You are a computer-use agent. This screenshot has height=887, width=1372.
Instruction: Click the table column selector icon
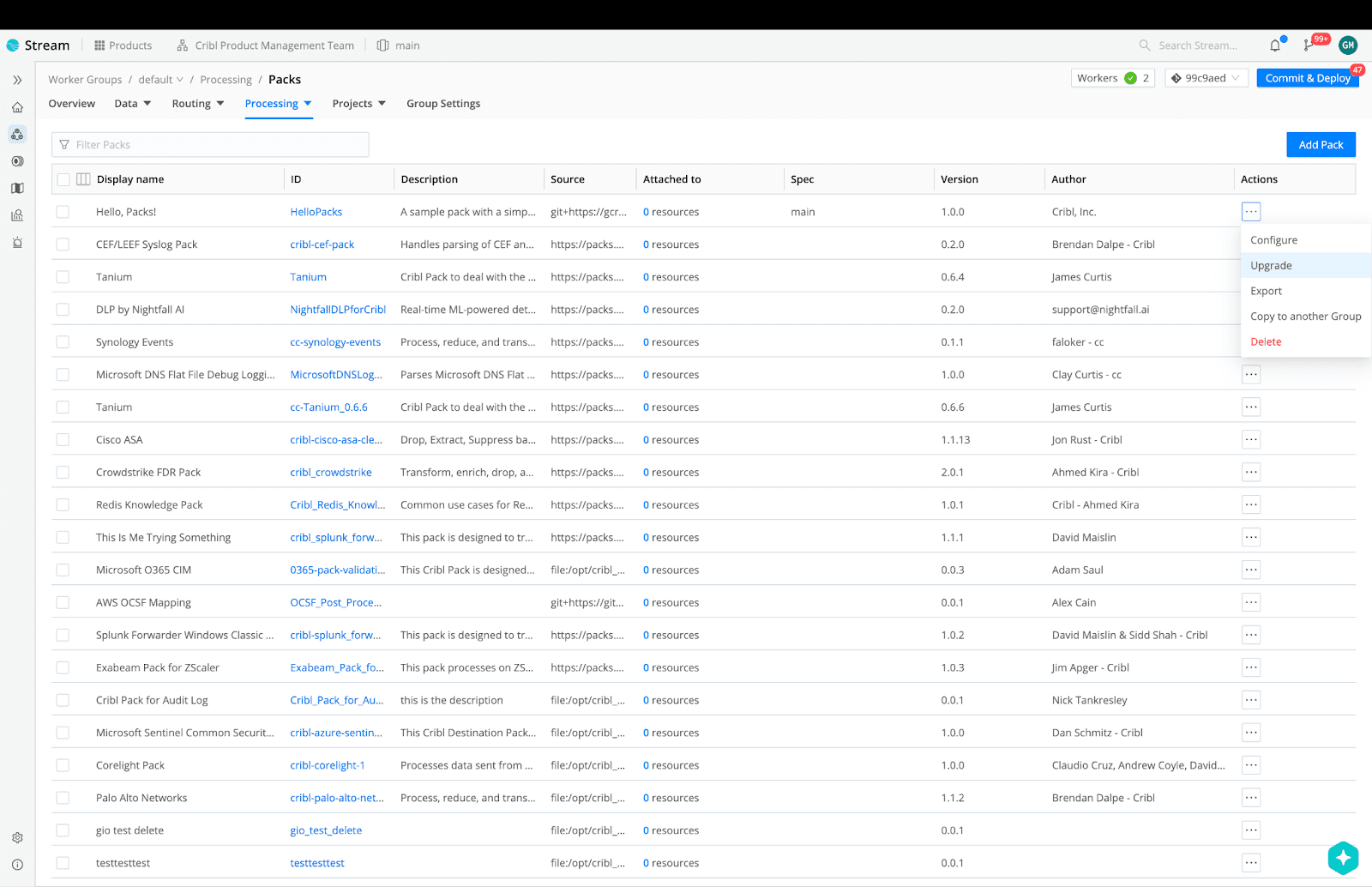click(x=83, y=179)
